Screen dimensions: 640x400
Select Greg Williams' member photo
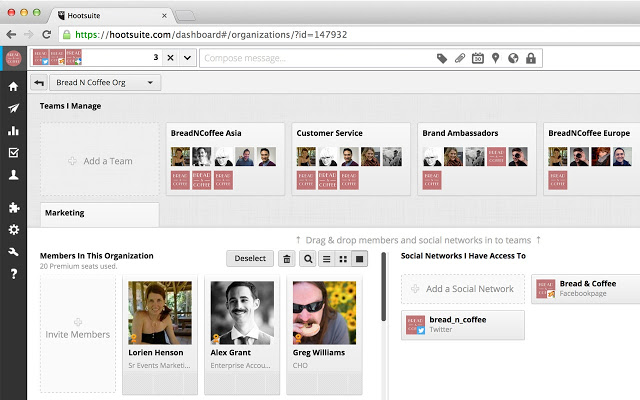click(324, 313)
